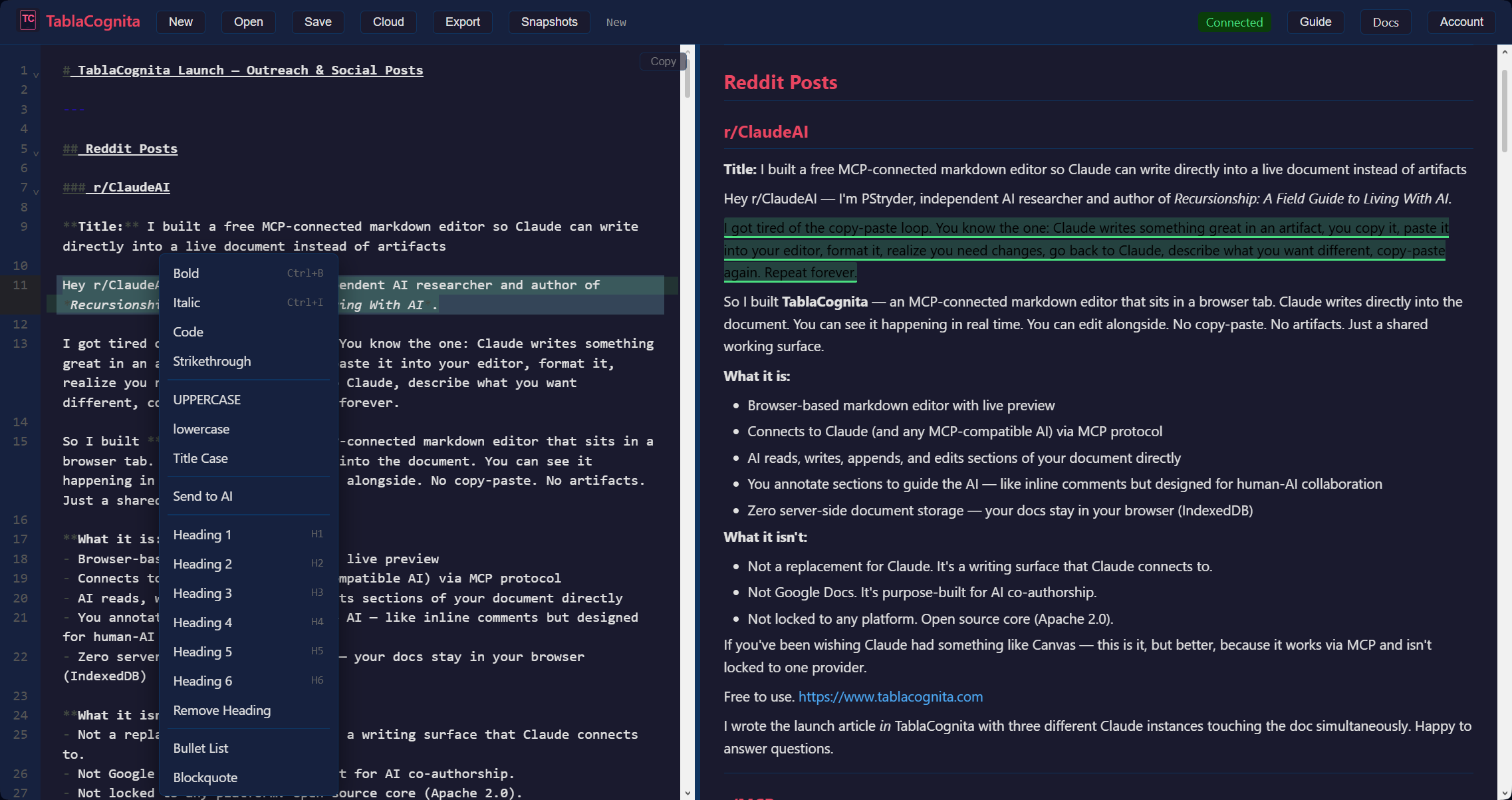Save the current document

[x=317, y=21]
